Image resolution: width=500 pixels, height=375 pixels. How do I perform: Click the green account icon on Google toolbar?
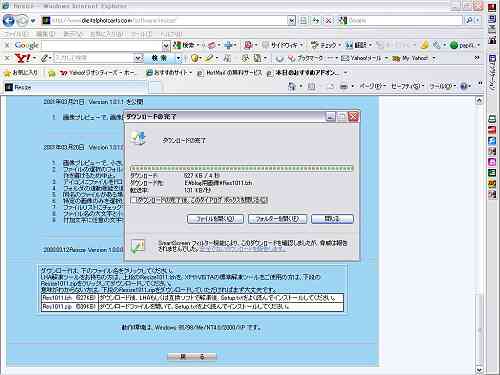pos(454,45)
